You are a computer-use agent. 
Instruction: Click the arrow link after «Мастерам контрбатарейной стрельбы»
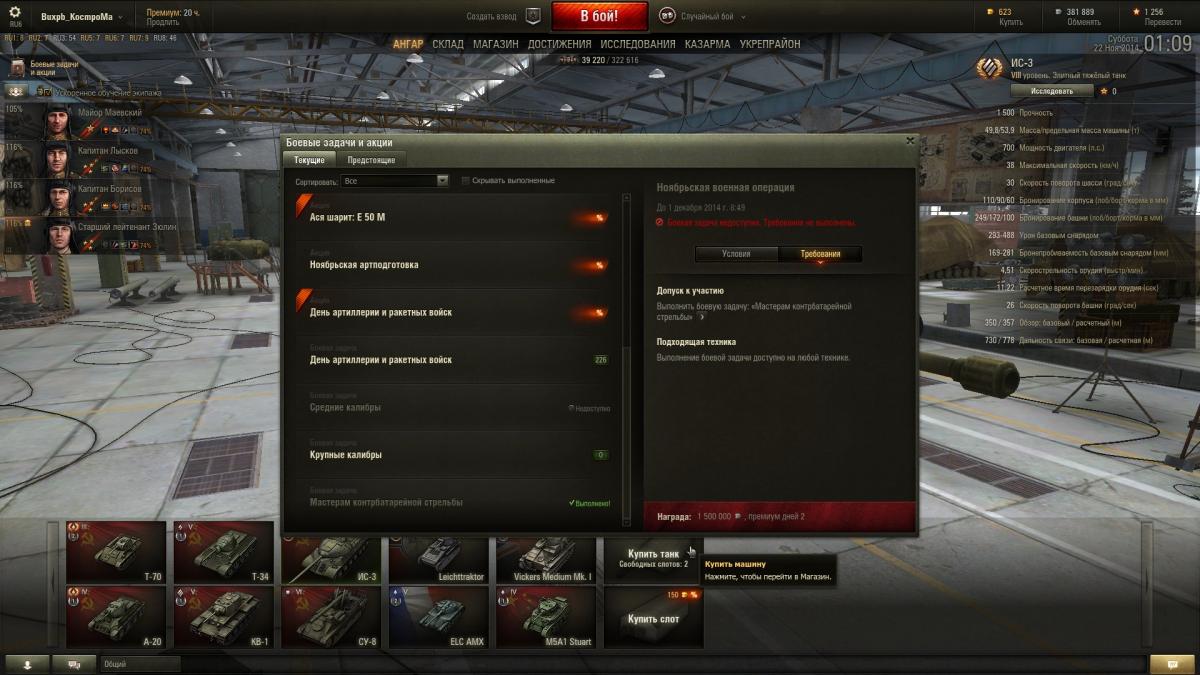(x=702, y=317)
